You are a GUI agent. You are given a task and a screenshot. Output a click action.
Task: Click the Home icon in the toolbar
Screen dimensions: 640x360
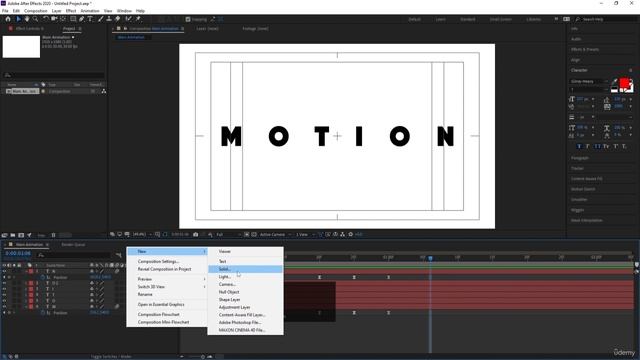pyautogui.click(x=8, y=19)
